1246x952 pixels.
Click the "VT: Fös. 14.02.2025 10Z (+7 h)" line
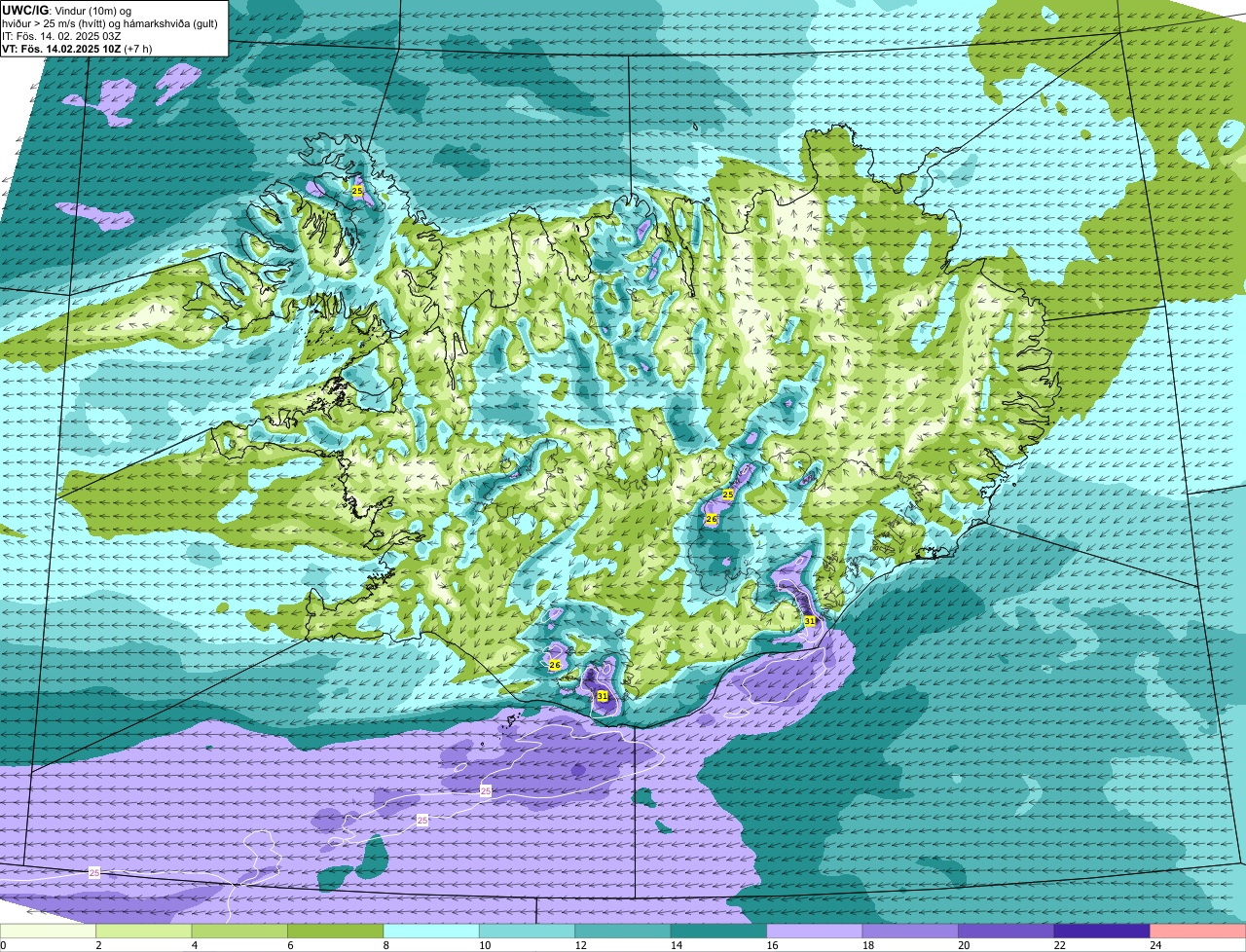[77, 48]
